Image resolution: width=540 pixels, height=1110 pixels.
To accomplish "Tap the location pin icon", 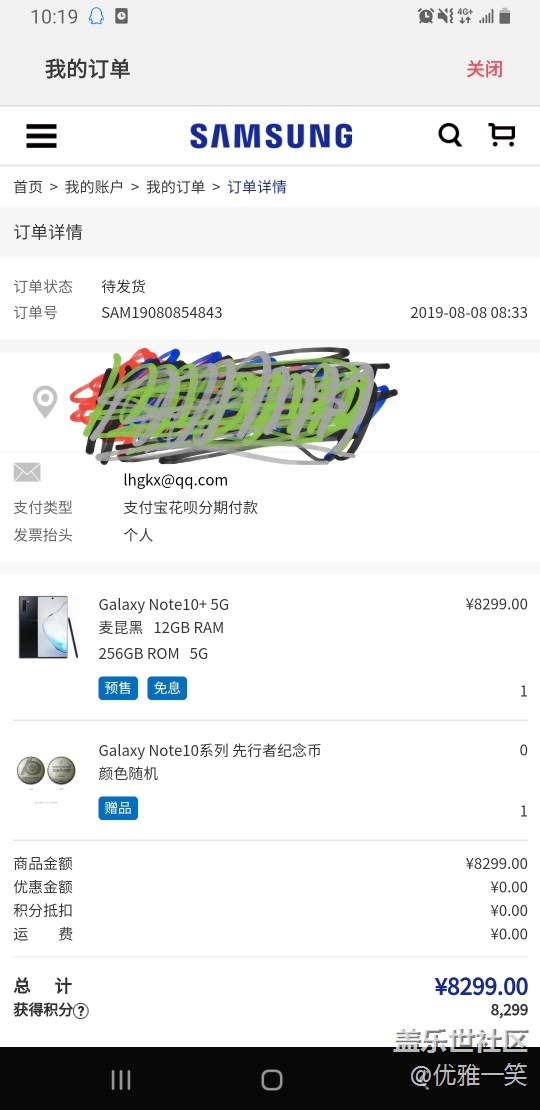I will click(x=45, y=401).
